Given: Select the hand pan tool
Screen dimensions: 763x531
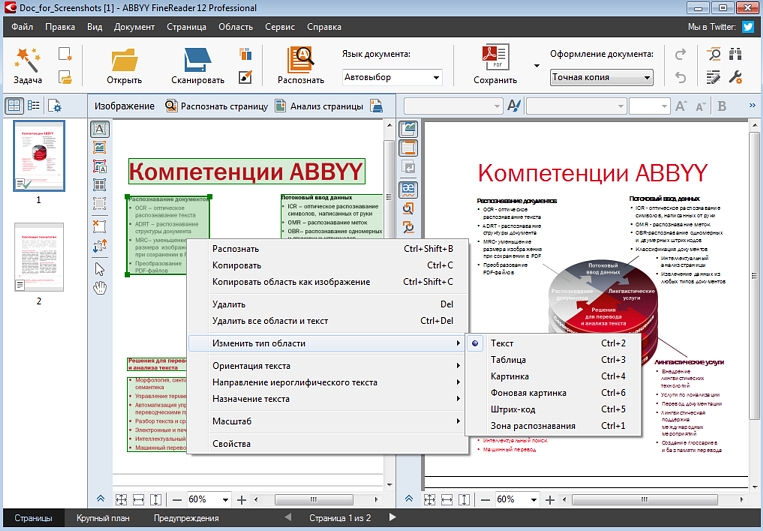Looking at the screenshot, I should click(100, 288).
